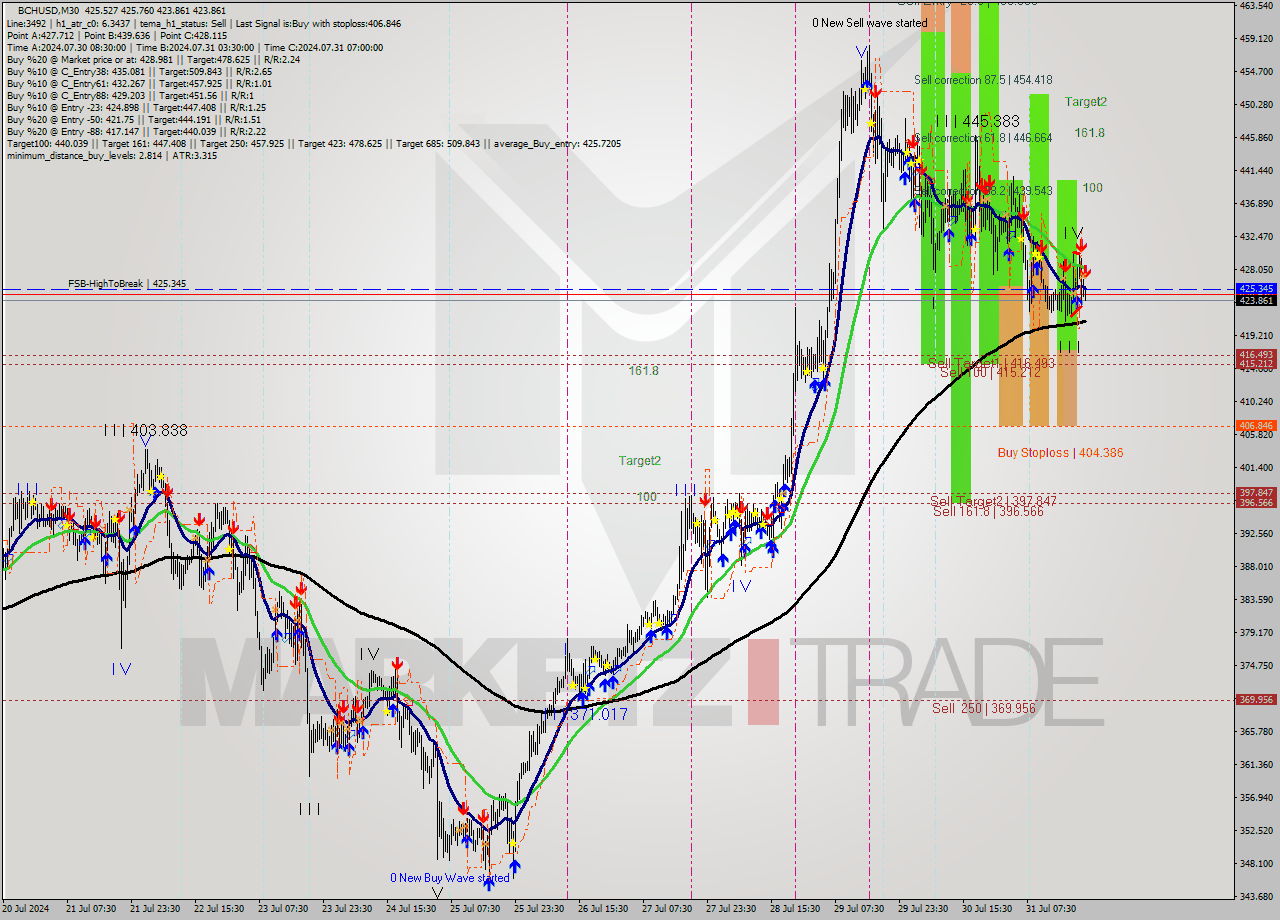Click the 'Buy %10 @ C_Entry88: 429.203' line

coord(132,95)
